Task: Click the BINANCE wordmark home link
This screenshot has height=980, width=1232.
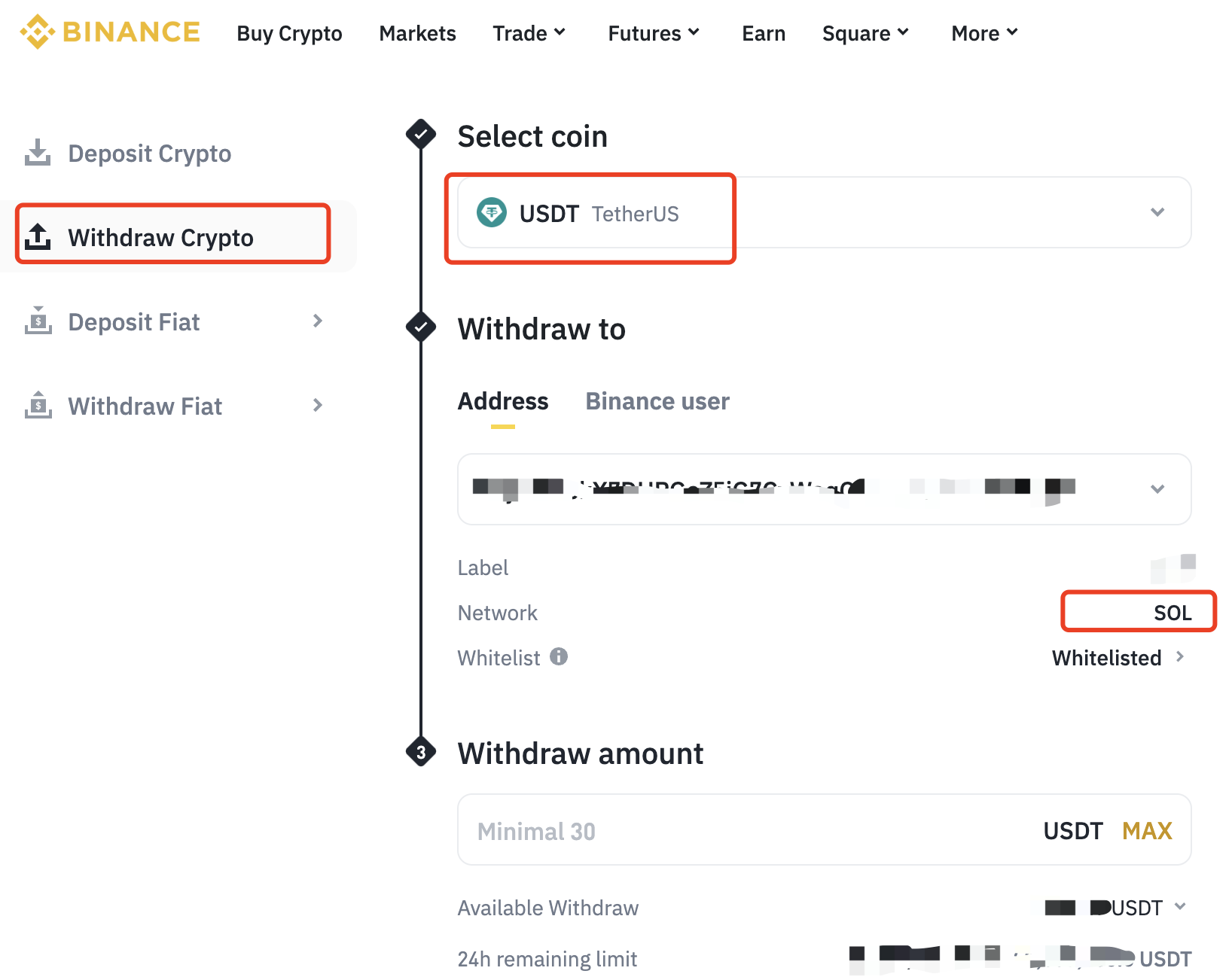Action: (x=132, y=32)
